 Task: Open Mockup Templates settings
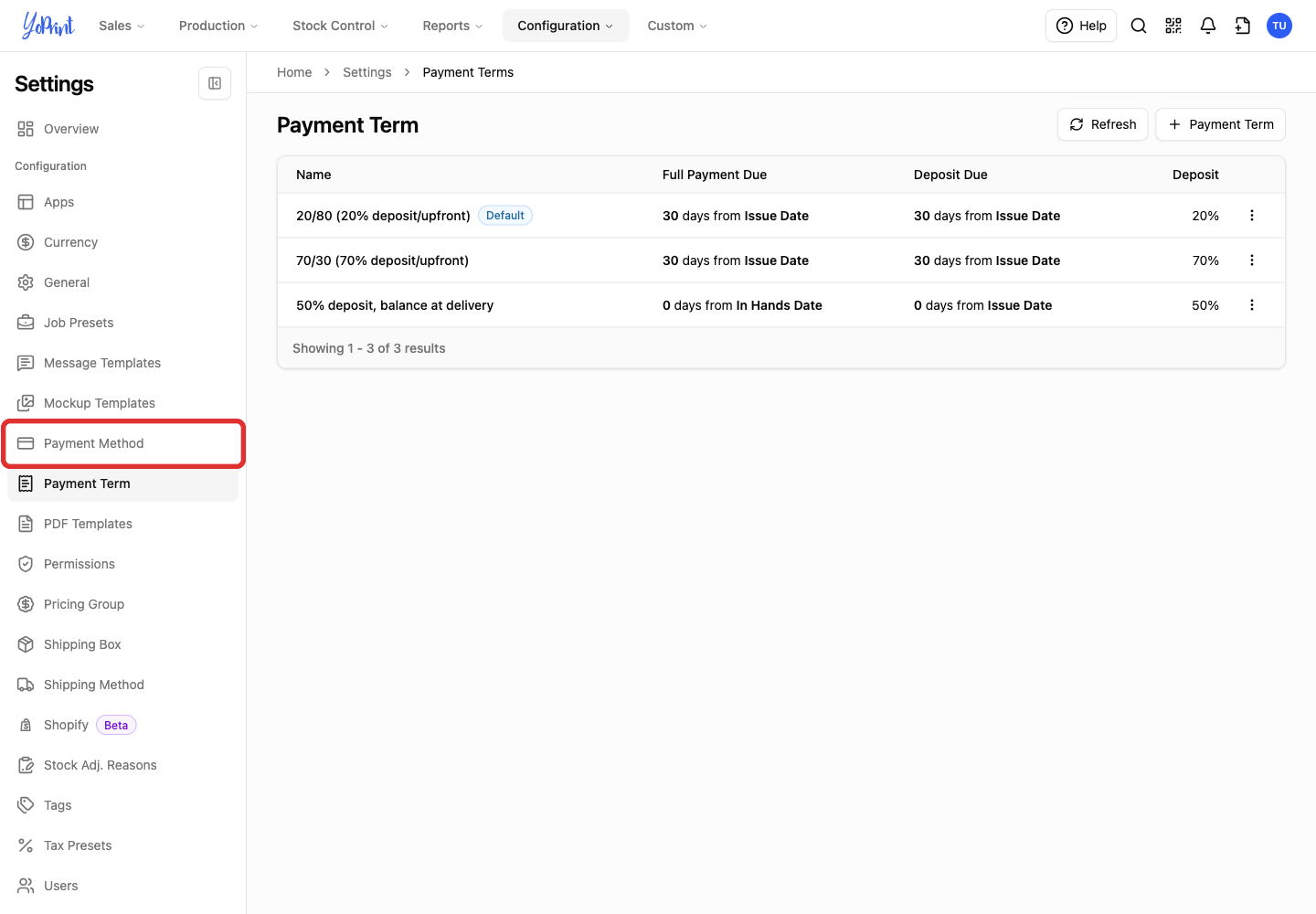[122, 403]
